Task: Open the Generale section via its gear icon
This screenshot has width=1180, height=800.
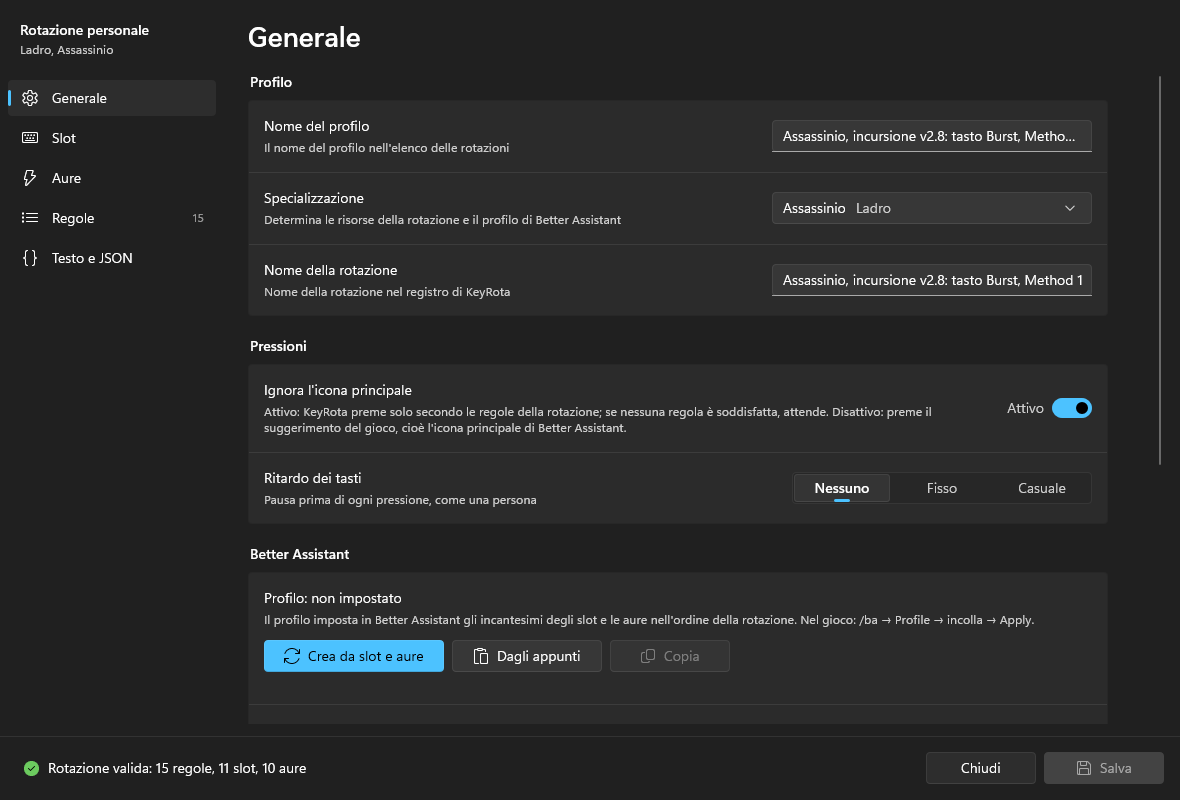Action: 30,98
